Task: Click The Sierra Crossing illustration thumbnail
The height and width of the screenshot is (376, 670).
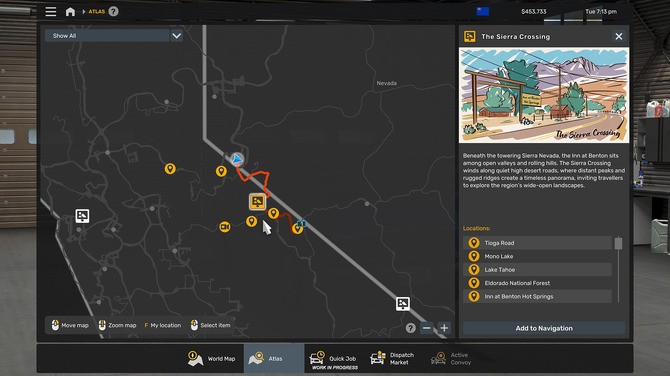Action: click(544, 95)
